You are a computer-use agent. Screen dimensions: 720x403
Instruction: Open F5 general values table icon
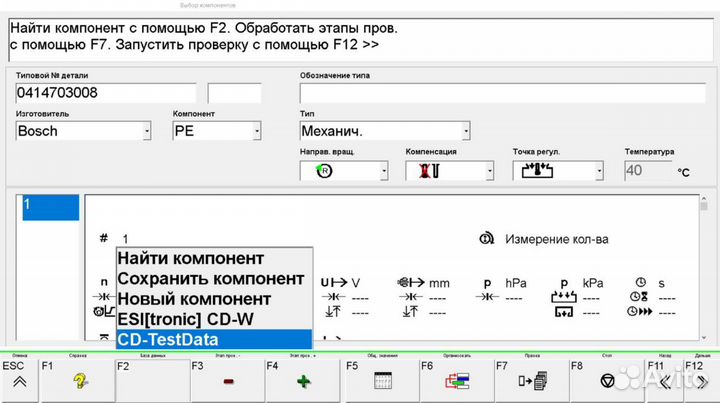click(382, 380)
